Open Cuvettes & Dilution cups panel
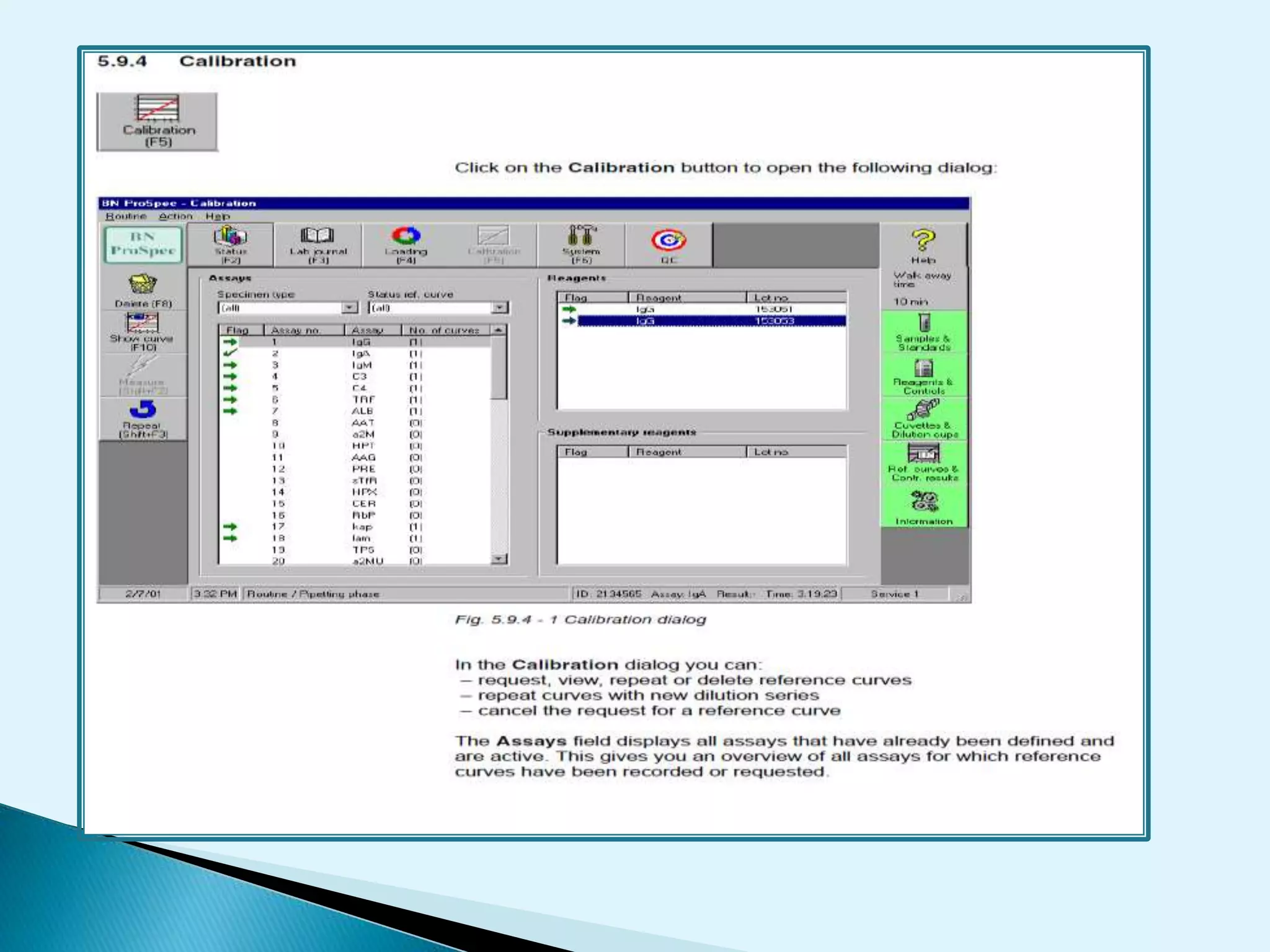This screenshot has width=1270, height=952. [x=923, y=420]
